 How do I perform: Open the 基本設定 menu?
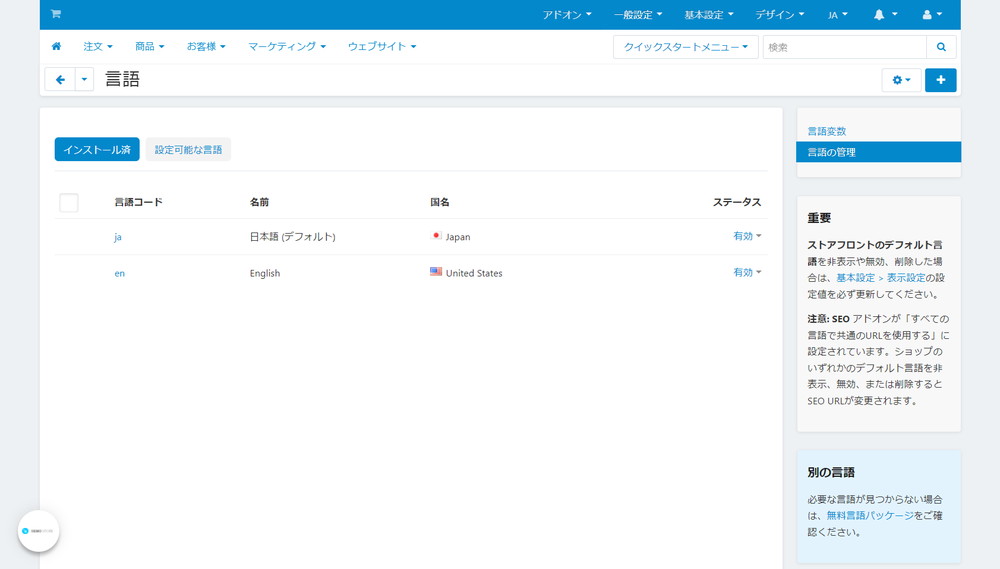(709, 14)
